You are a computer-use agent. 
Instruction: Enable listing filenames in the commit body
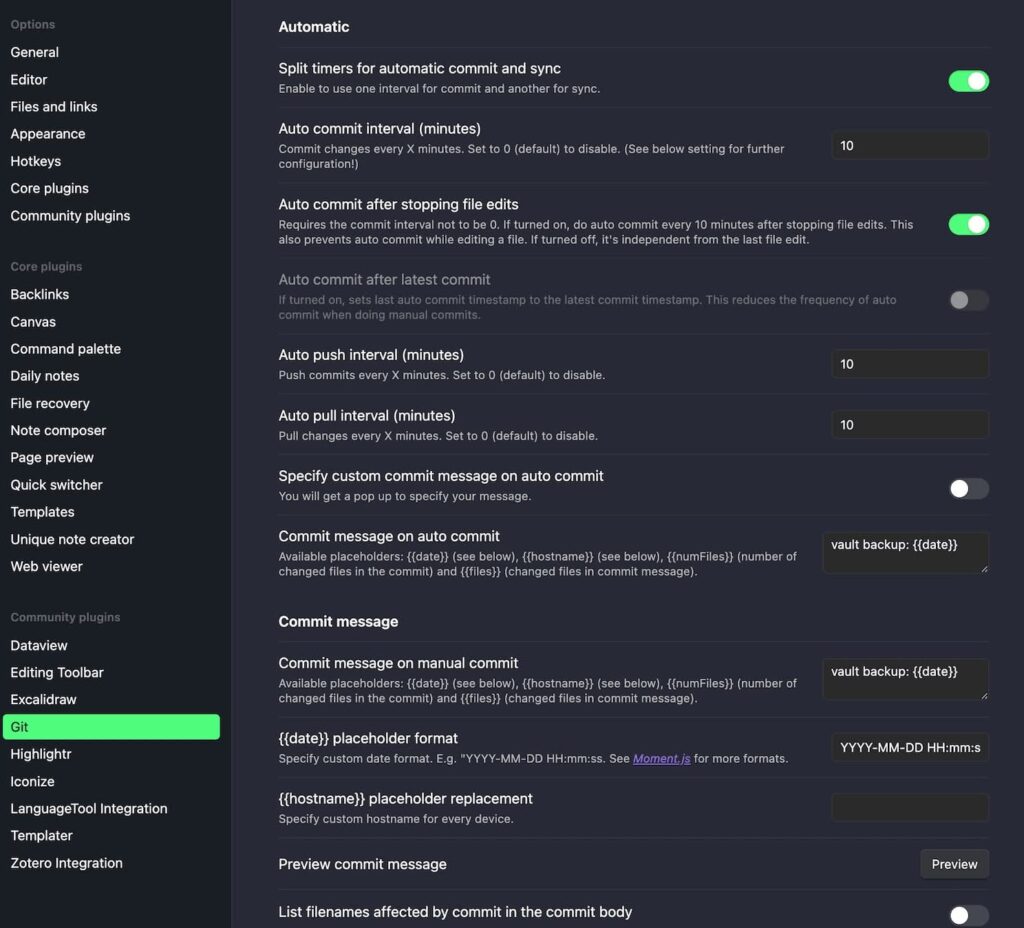[967, 914]
